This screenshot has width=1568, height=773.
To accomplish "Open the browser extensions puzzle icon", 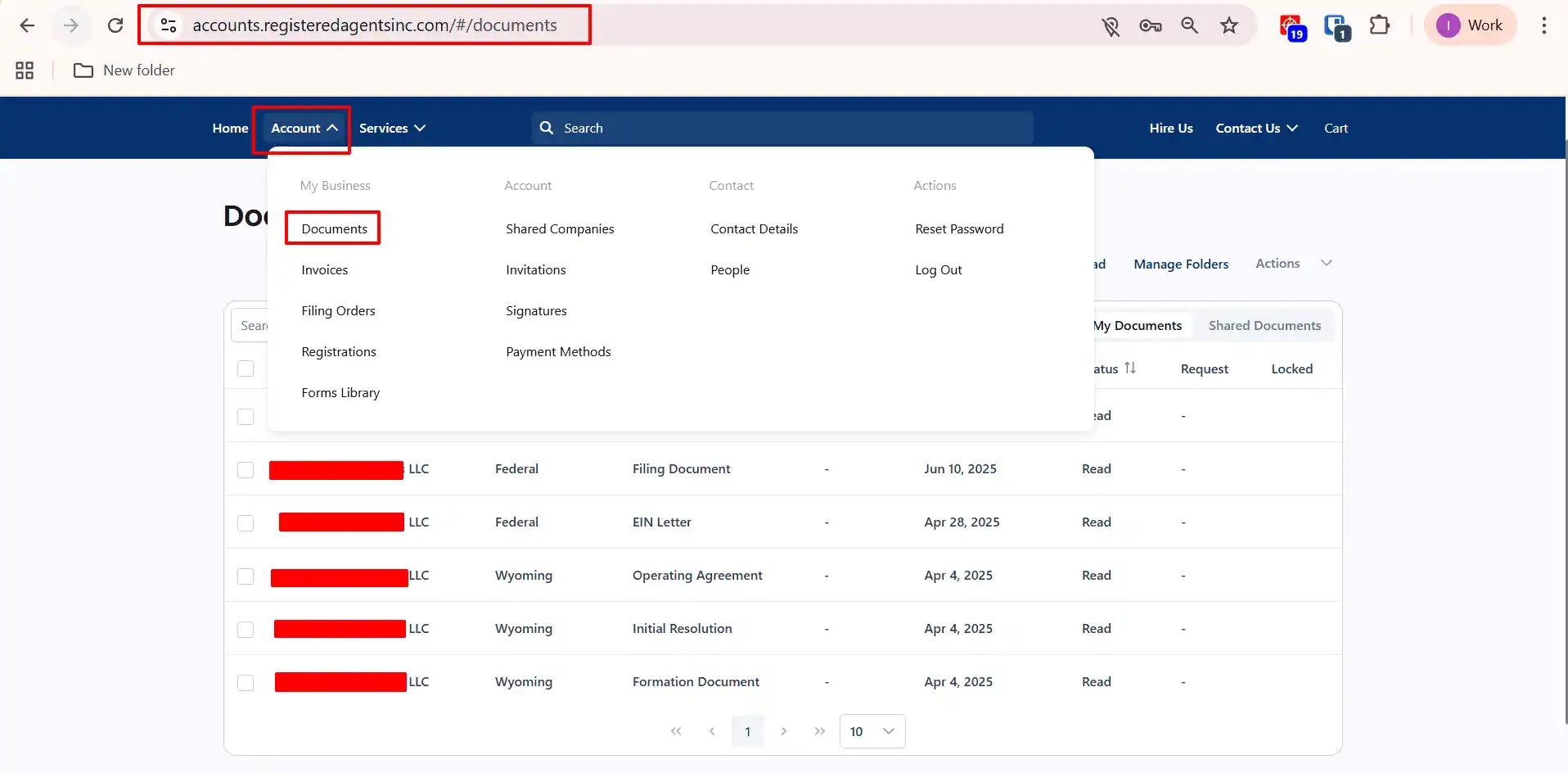I will pyautogui.click(x=1379, y=25).
